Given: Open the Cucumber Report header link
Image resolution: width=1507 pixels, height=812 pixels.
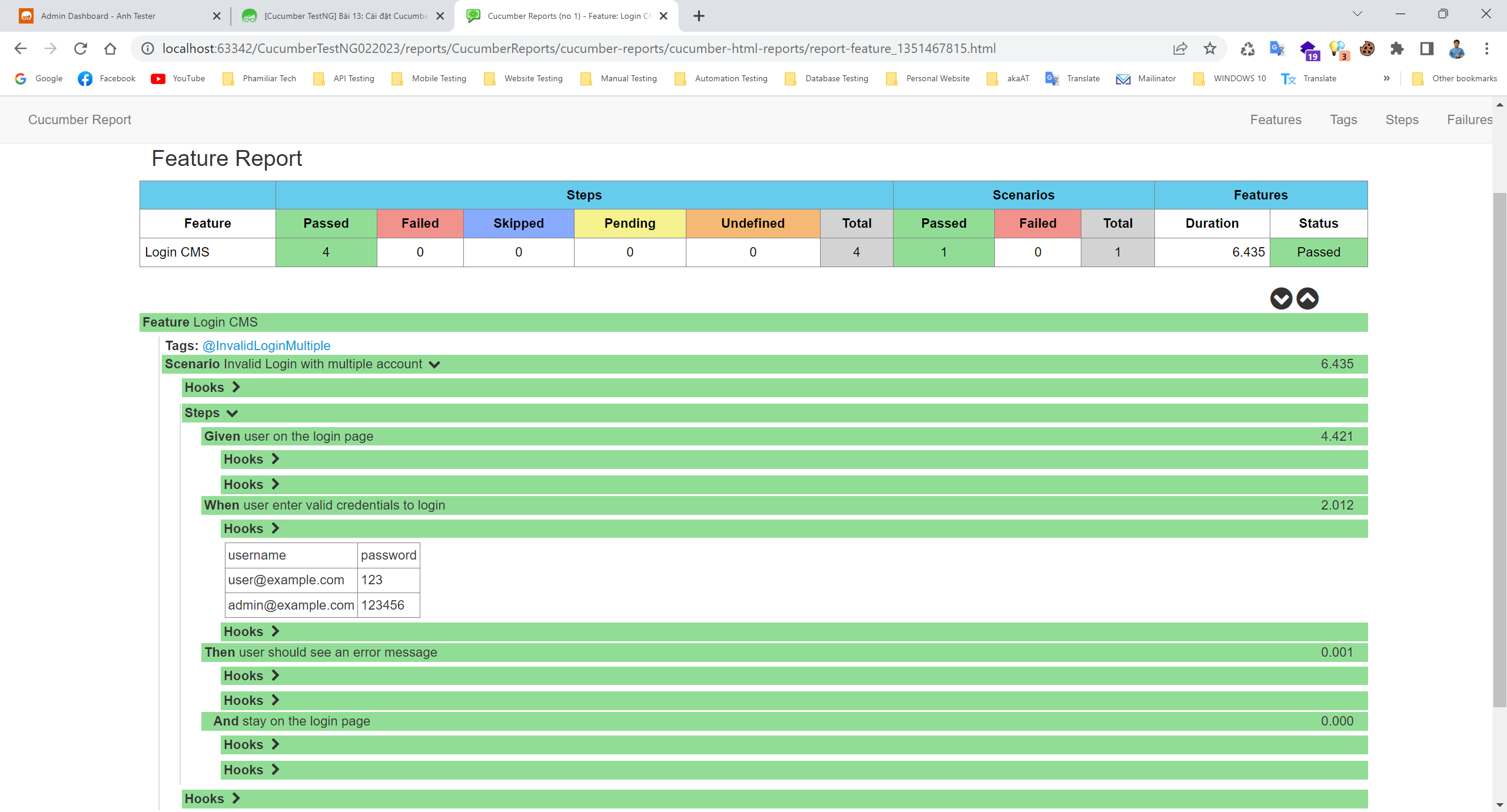Looking at the screenshot, I should (x=79, y=119).
